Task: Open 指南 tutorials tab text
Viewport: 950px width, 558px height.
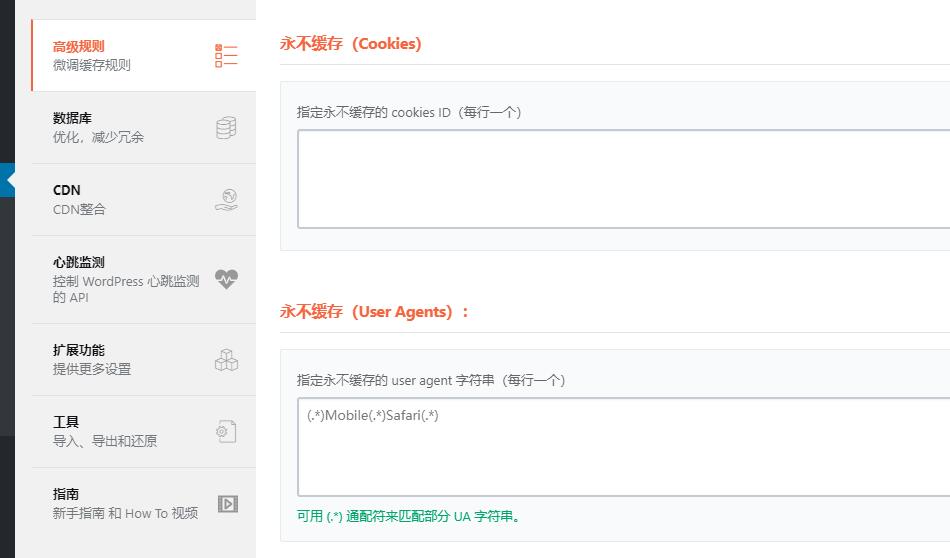Action: [66, 494]
